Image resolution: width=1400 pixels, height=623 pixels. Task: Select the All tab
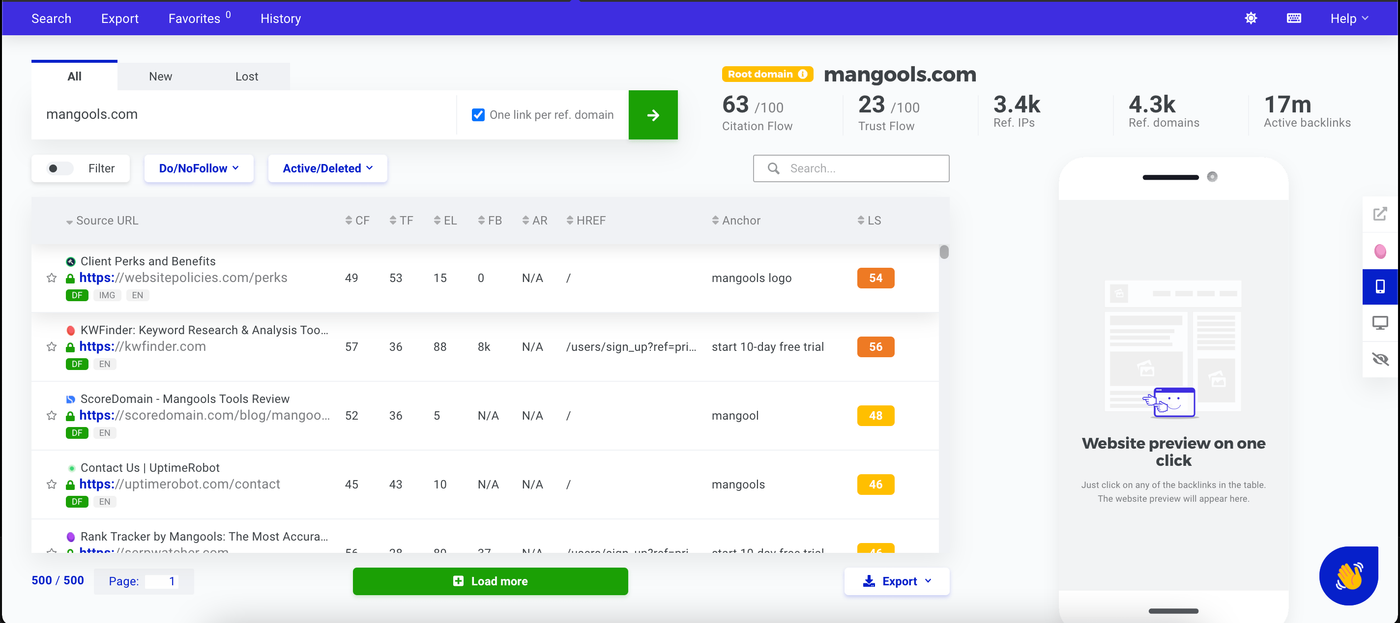[x=74, y=76]
